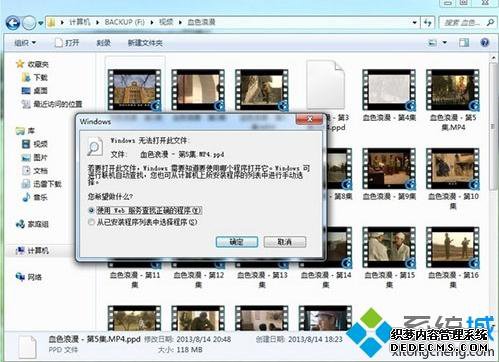
Task: Click 取消 in the Windows dialog
Action: (x=285, y=242)
